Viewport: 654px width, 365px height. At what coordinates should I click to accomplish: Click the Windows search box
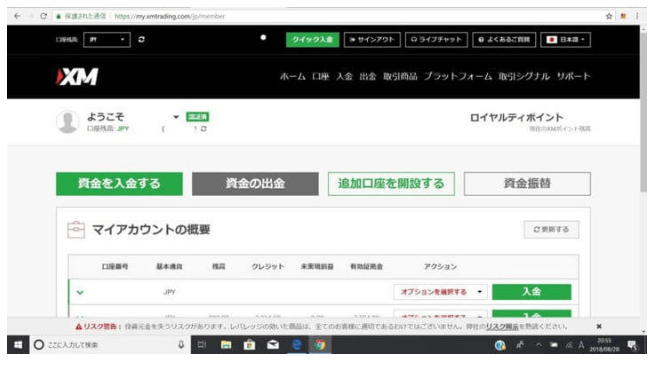pos(110,345)
